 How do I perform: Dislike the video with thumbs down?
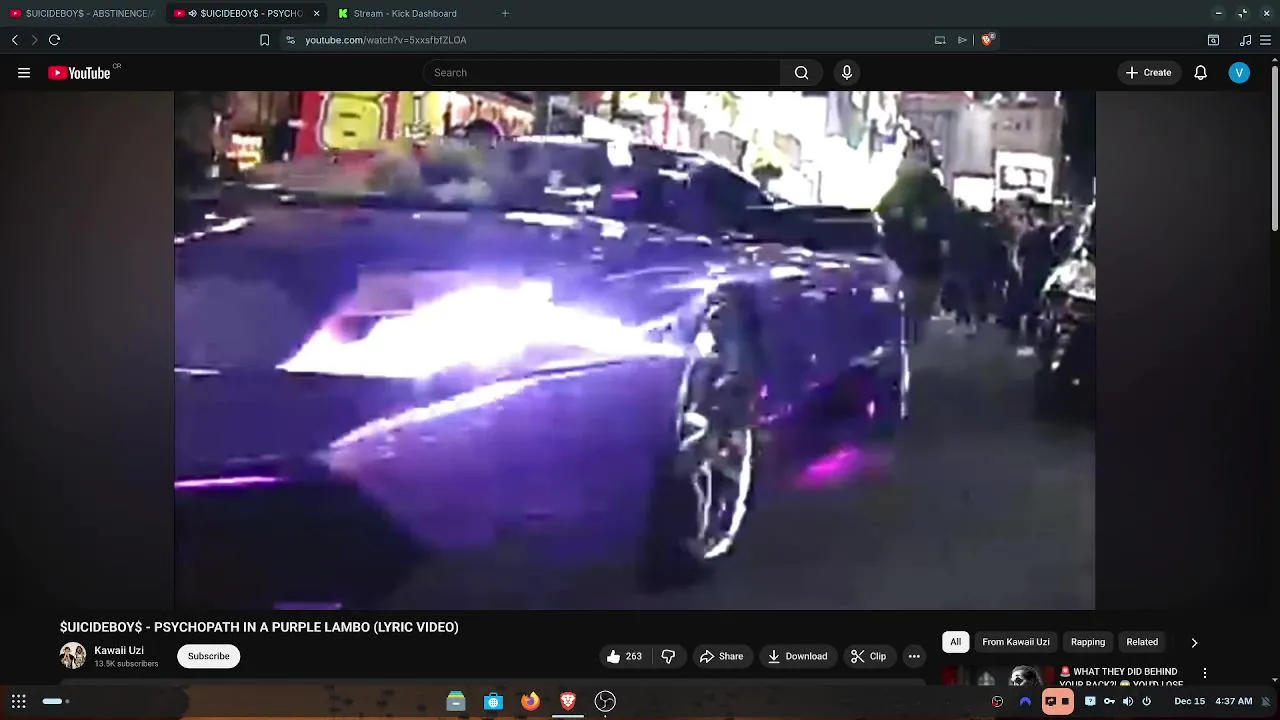(x=668, y=656)
